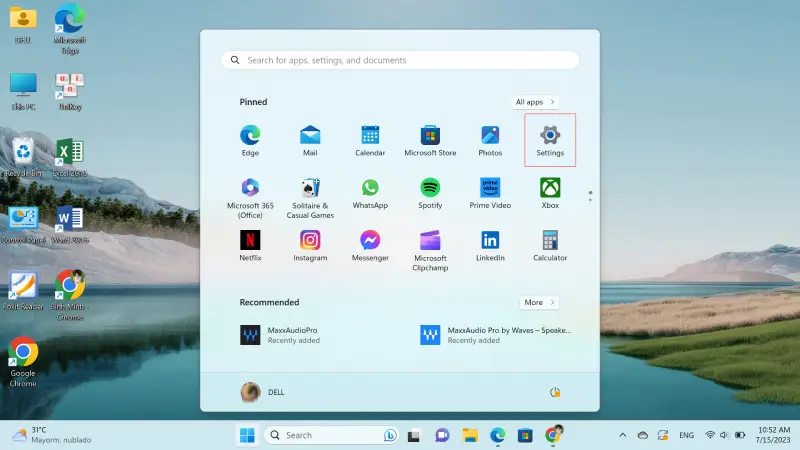800x450 pixels.
Task: Expand All apps list
Action: pos(535,102)
